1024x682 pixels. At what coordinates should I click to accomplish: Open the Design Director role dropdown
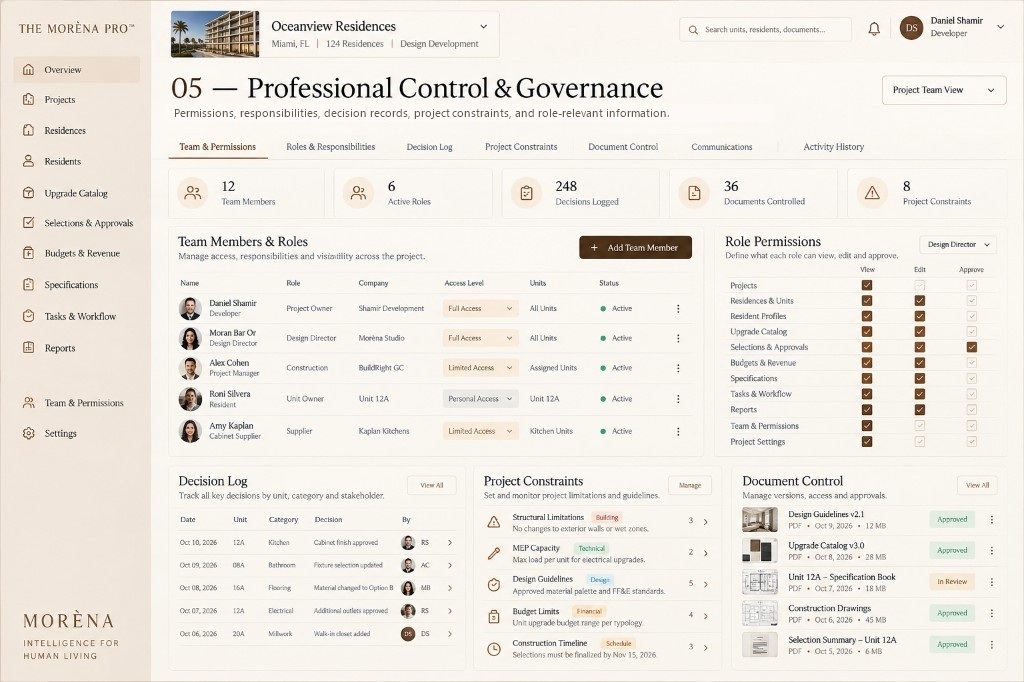coord(958,244)
